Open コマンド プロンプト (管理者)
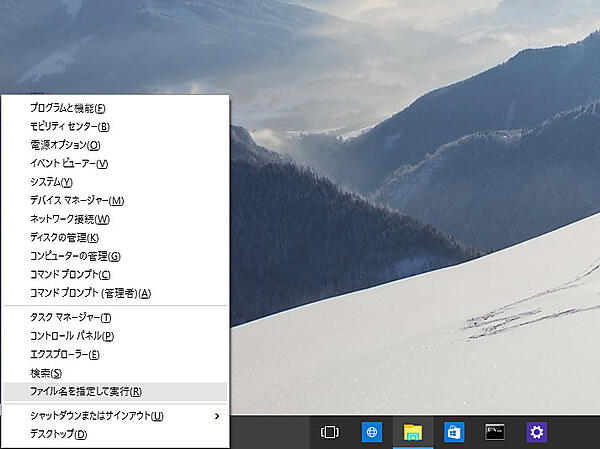Image resolution: width=600 pixels, height=449 pixels. coord(90,293)
